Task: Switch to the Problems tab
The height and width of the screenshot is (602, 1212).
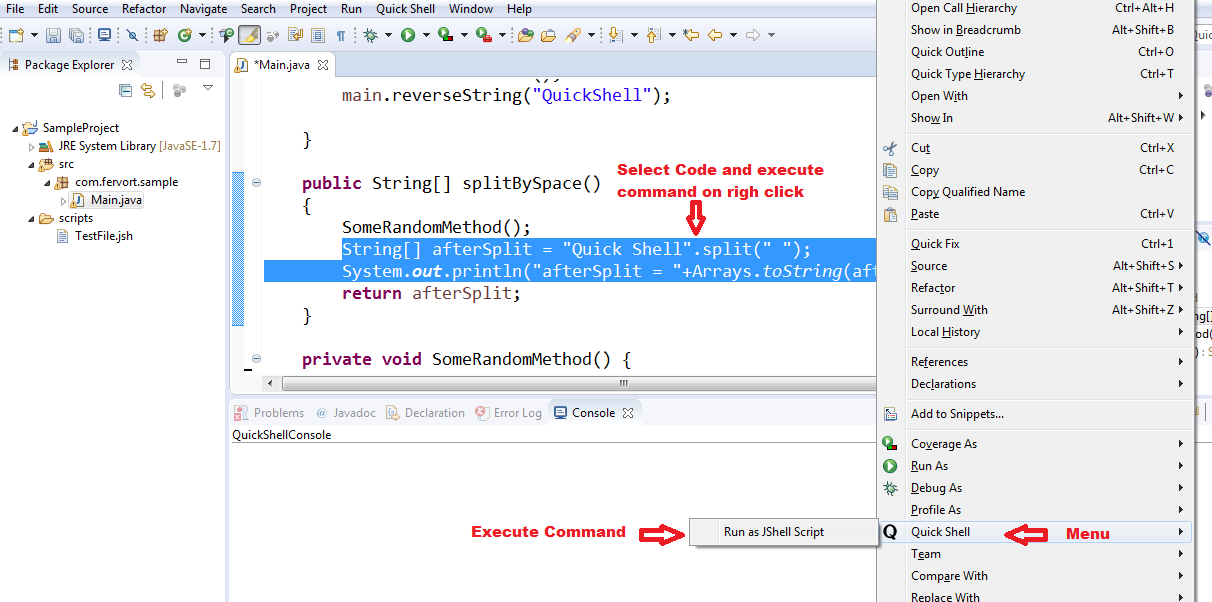Action: click(x=269, y=413)
